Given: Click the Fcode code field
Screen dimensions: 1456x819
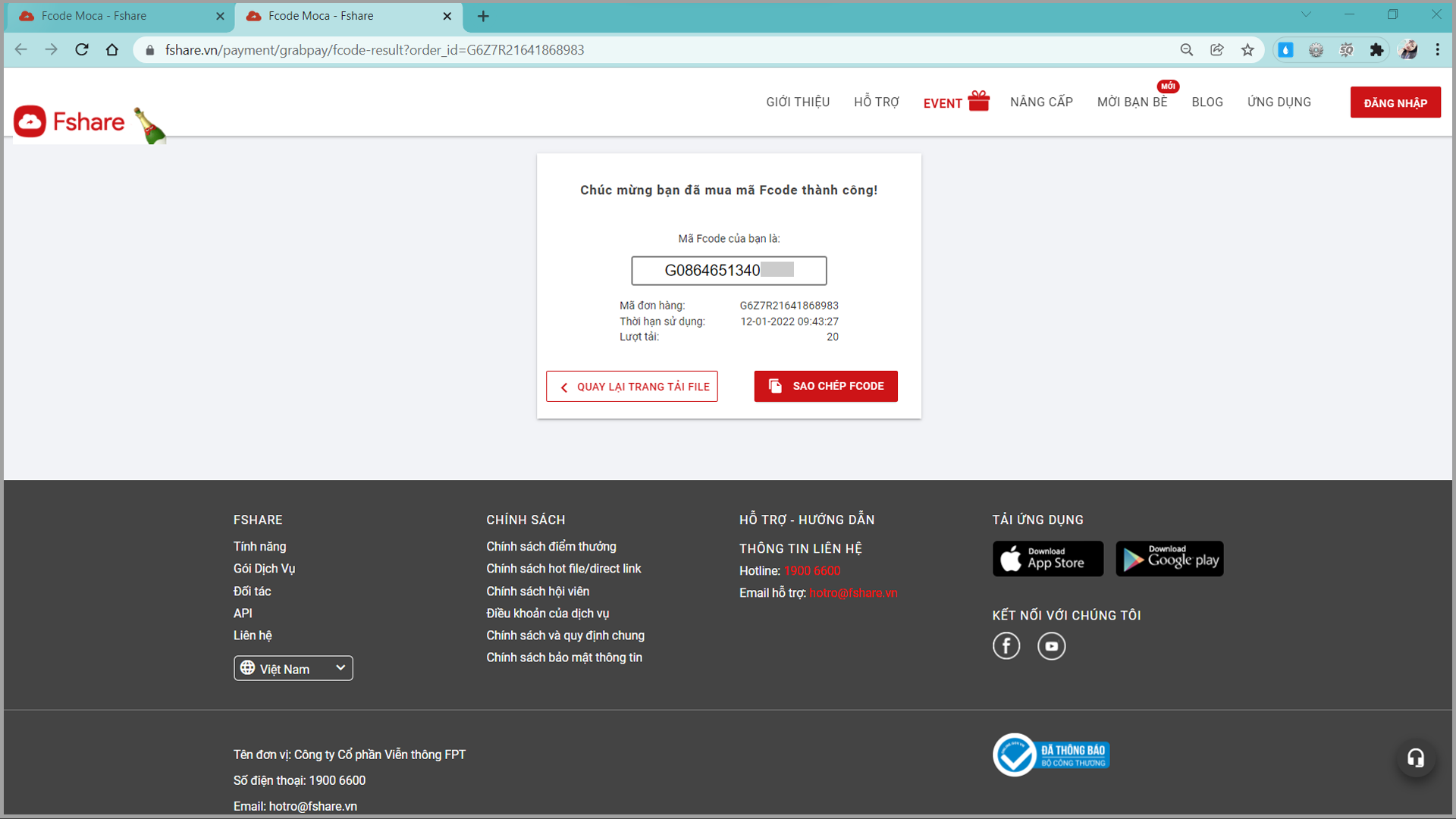Looking at the screenshot, I should coord(729,271).
